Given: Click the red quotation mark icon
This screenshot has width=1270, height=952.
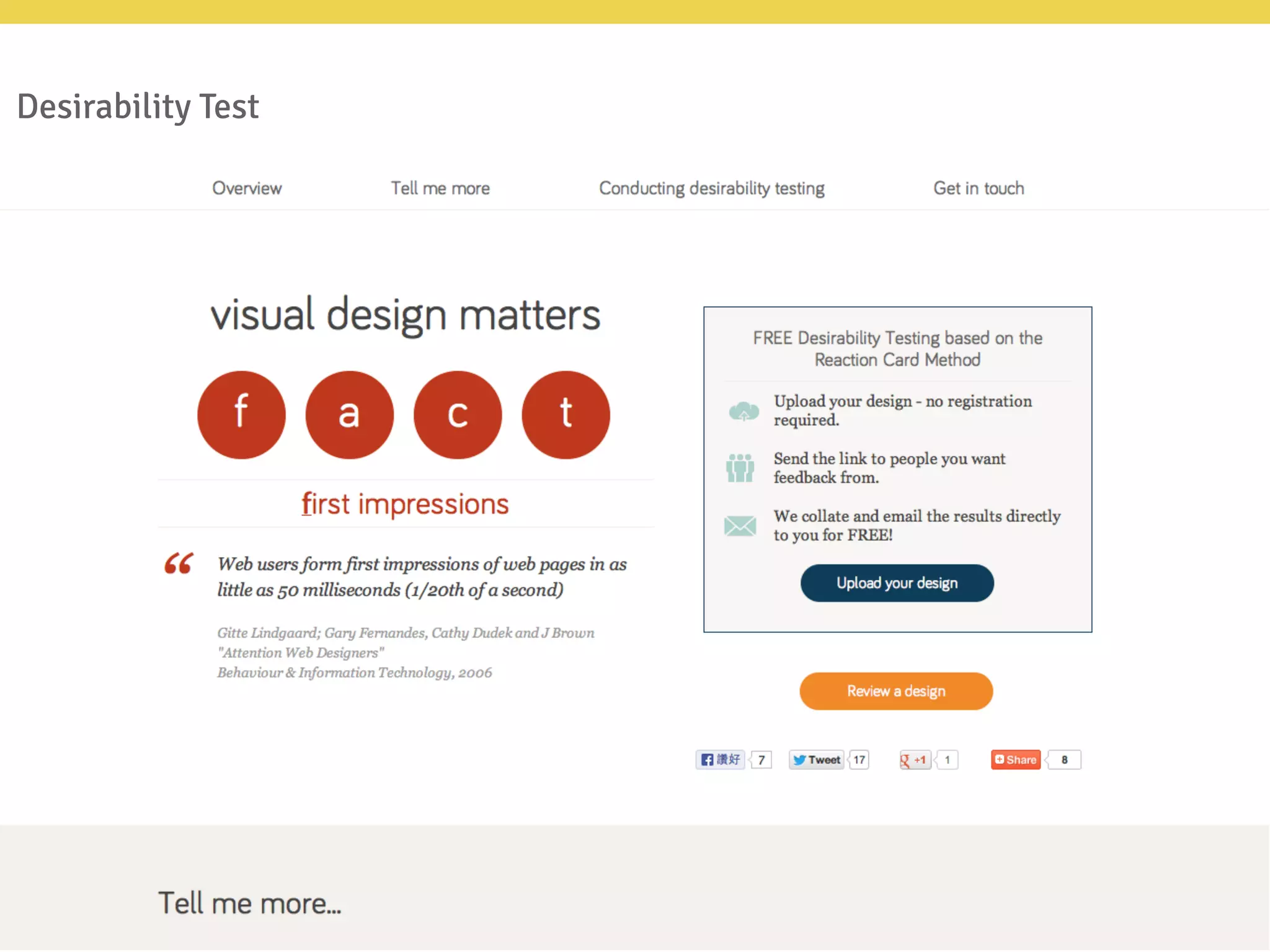Looking at the screenshot, I should click(179, 563).
